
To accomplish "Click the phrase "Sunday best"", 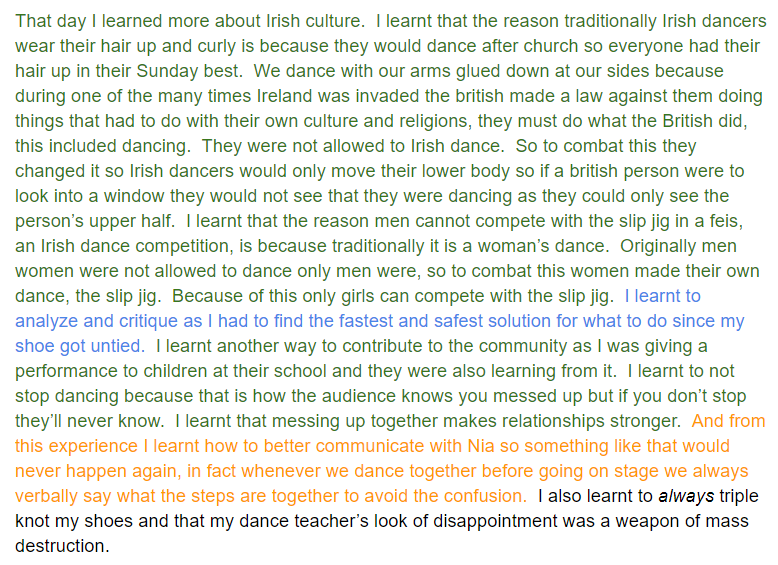I will tap(188, 71).
